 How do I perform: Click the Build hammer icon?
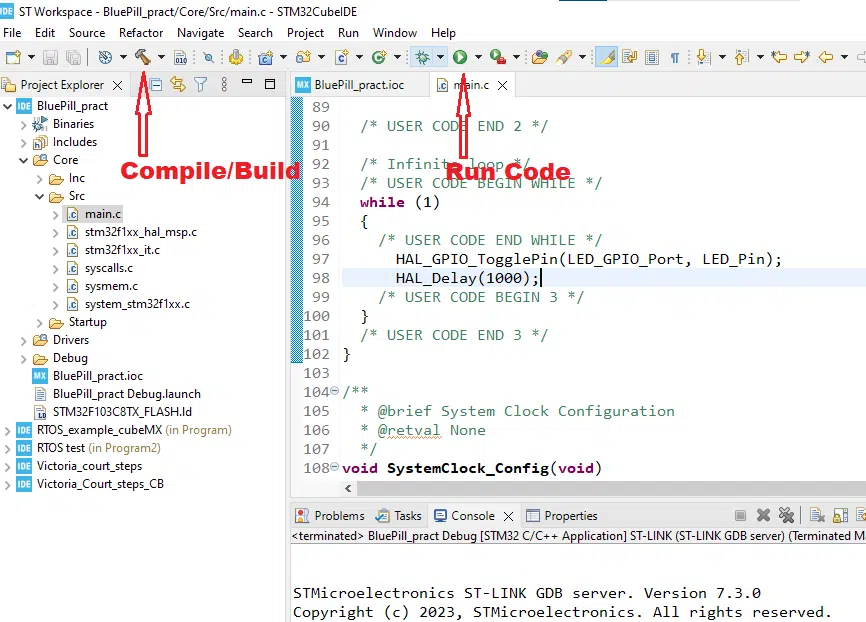pos(143,57)
